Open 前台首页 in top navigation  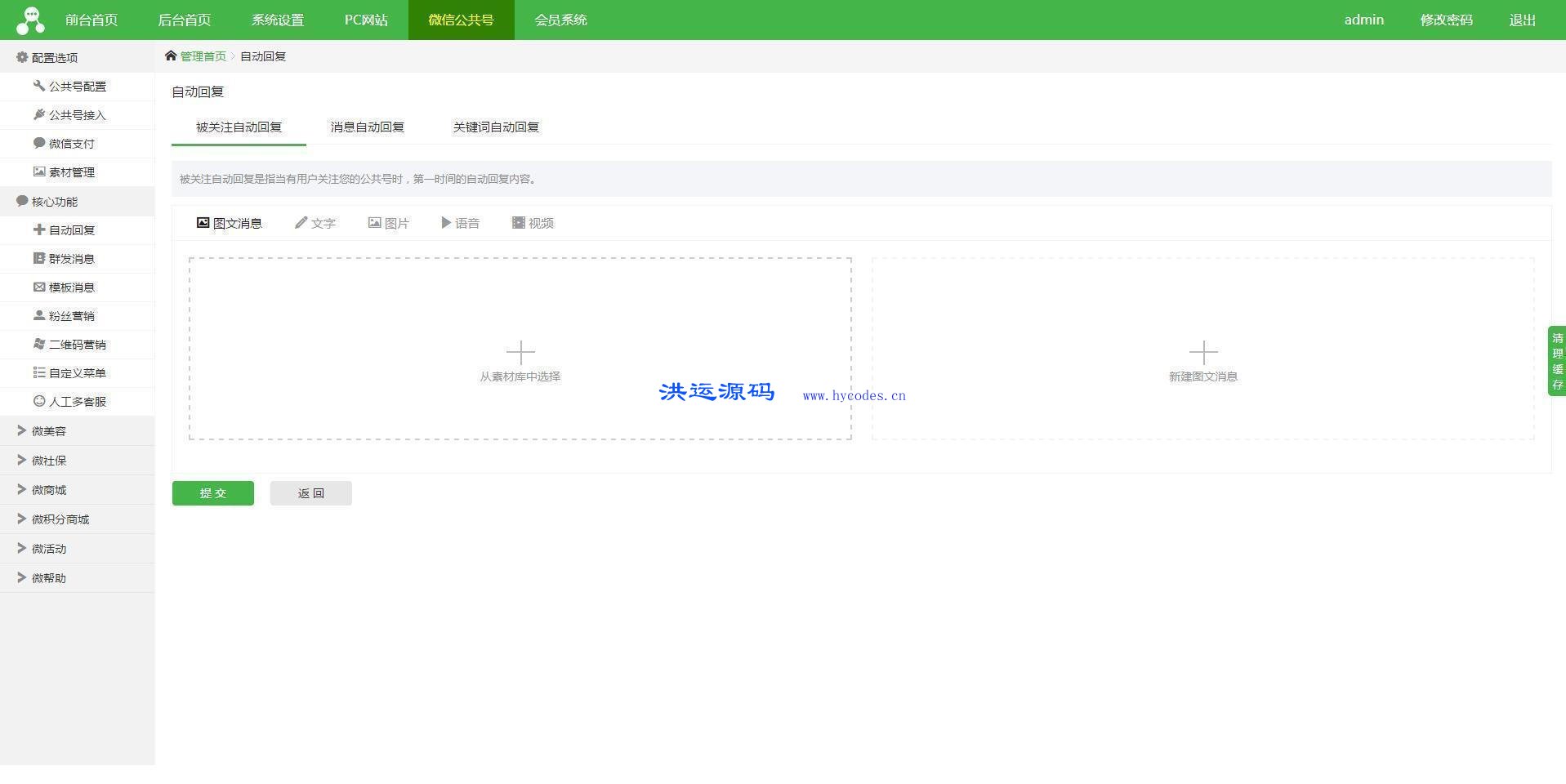[x=91, y=20]
